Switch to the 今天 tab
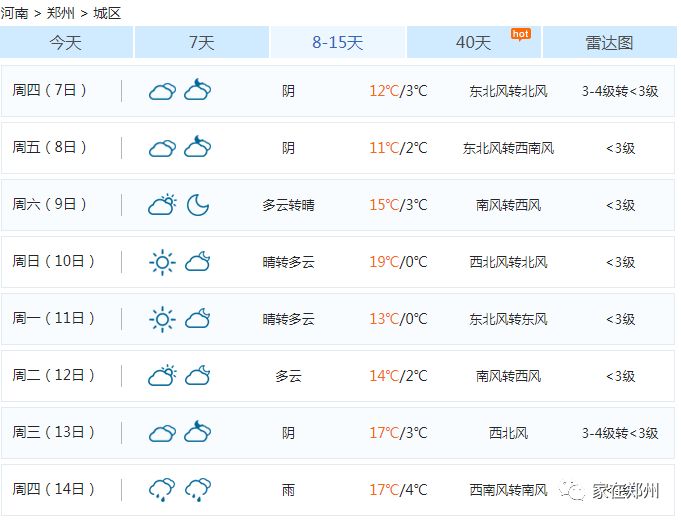 point(66,42)
